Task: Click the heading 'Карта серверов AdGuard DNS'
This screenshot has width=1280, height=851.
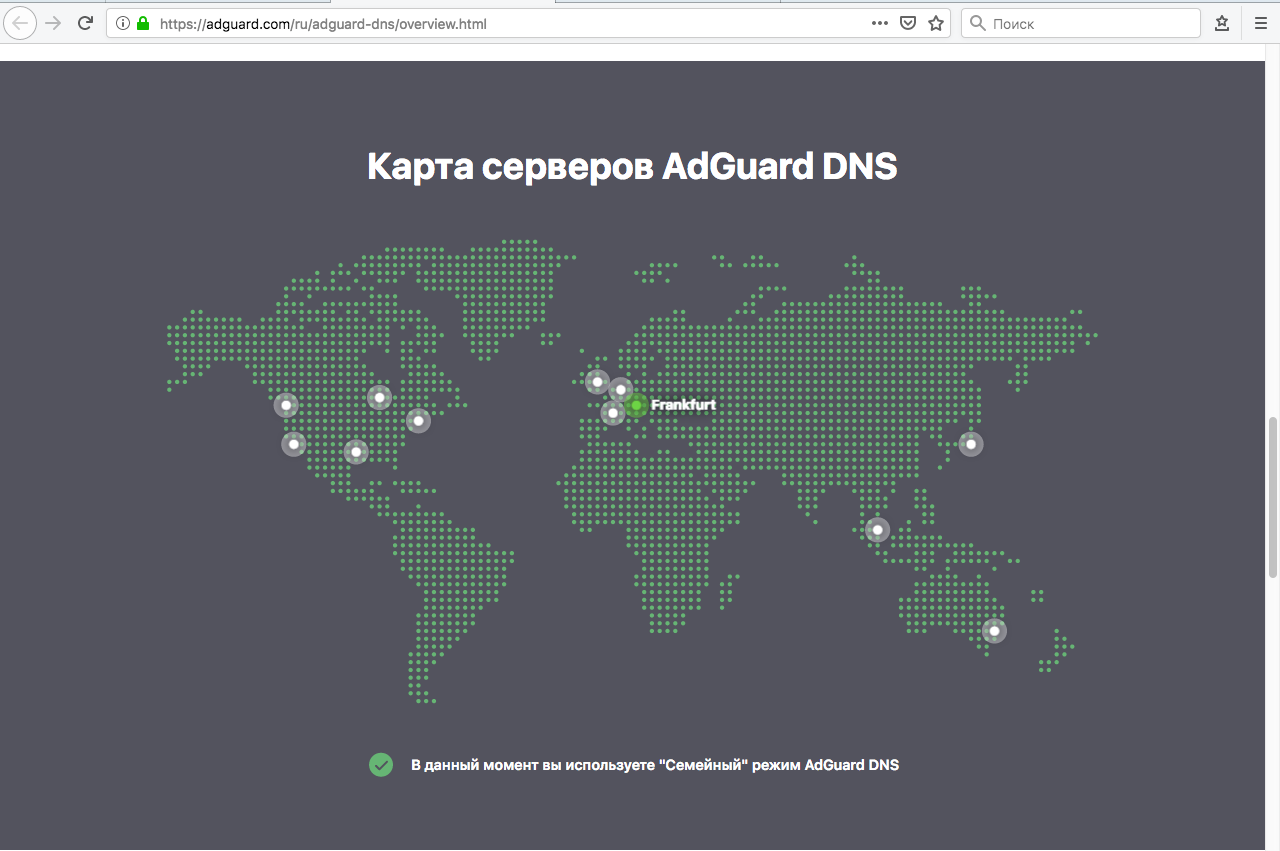Action: point(632,166)
